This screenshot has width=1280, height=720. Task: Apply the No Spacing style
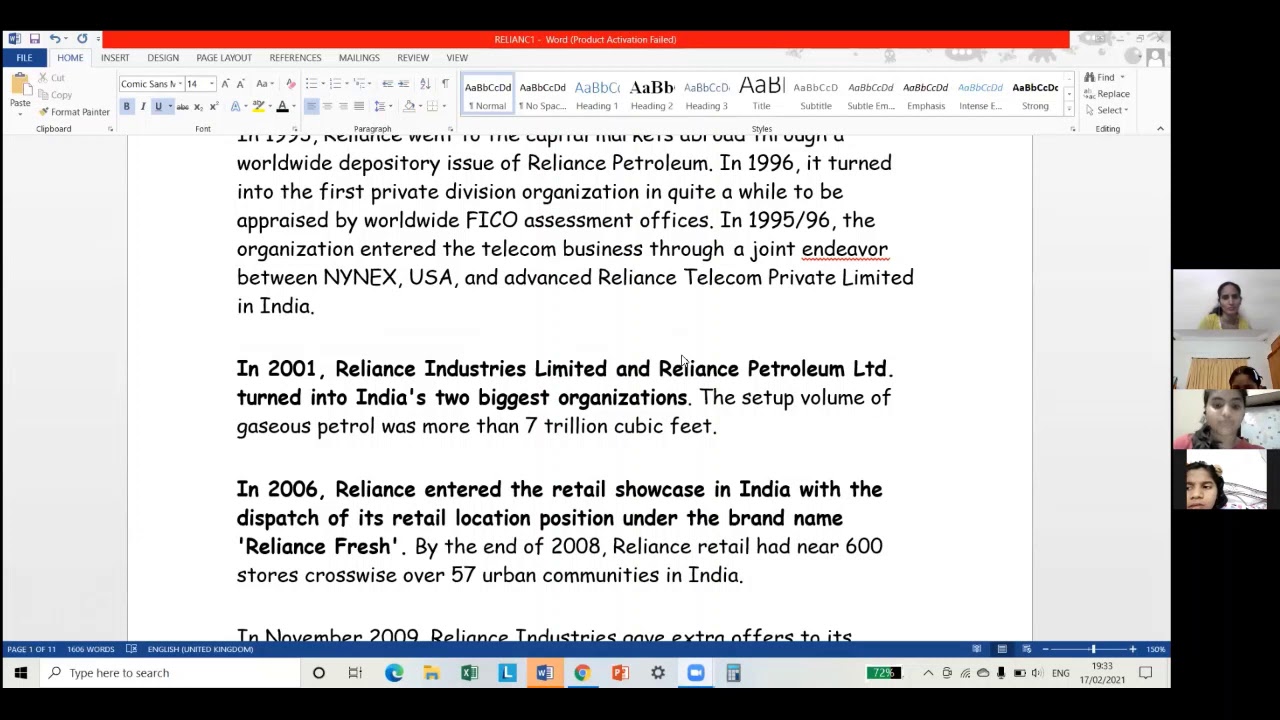click(x=543, y=94)
